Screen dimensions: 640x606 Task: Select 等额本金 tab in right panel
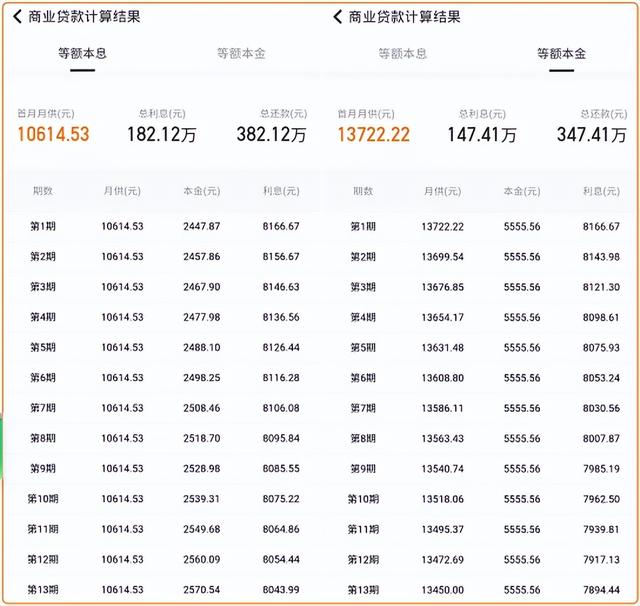click(561, 53)
